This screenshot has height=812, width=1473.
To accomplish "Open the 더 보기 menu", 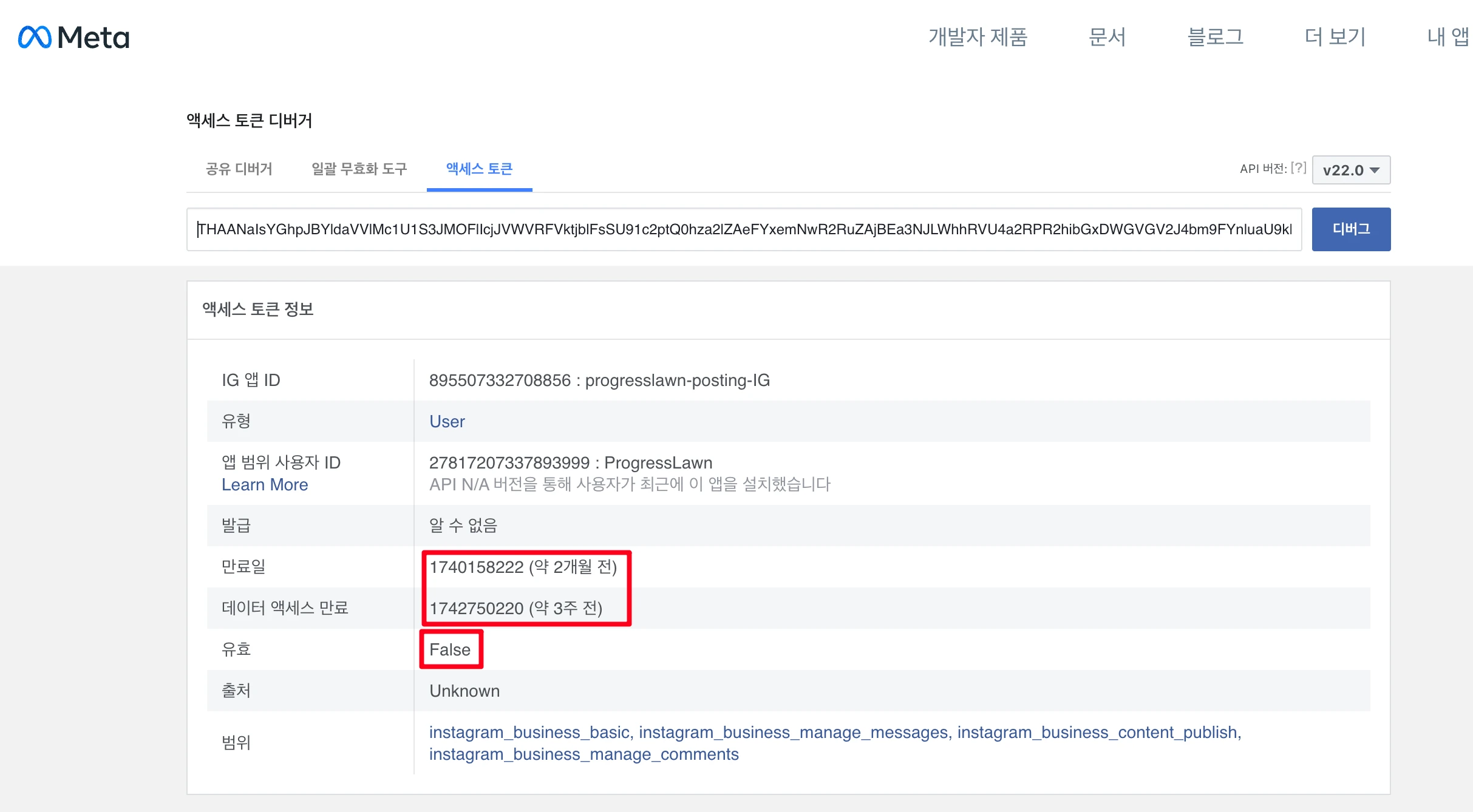I will click(1335, 37).
